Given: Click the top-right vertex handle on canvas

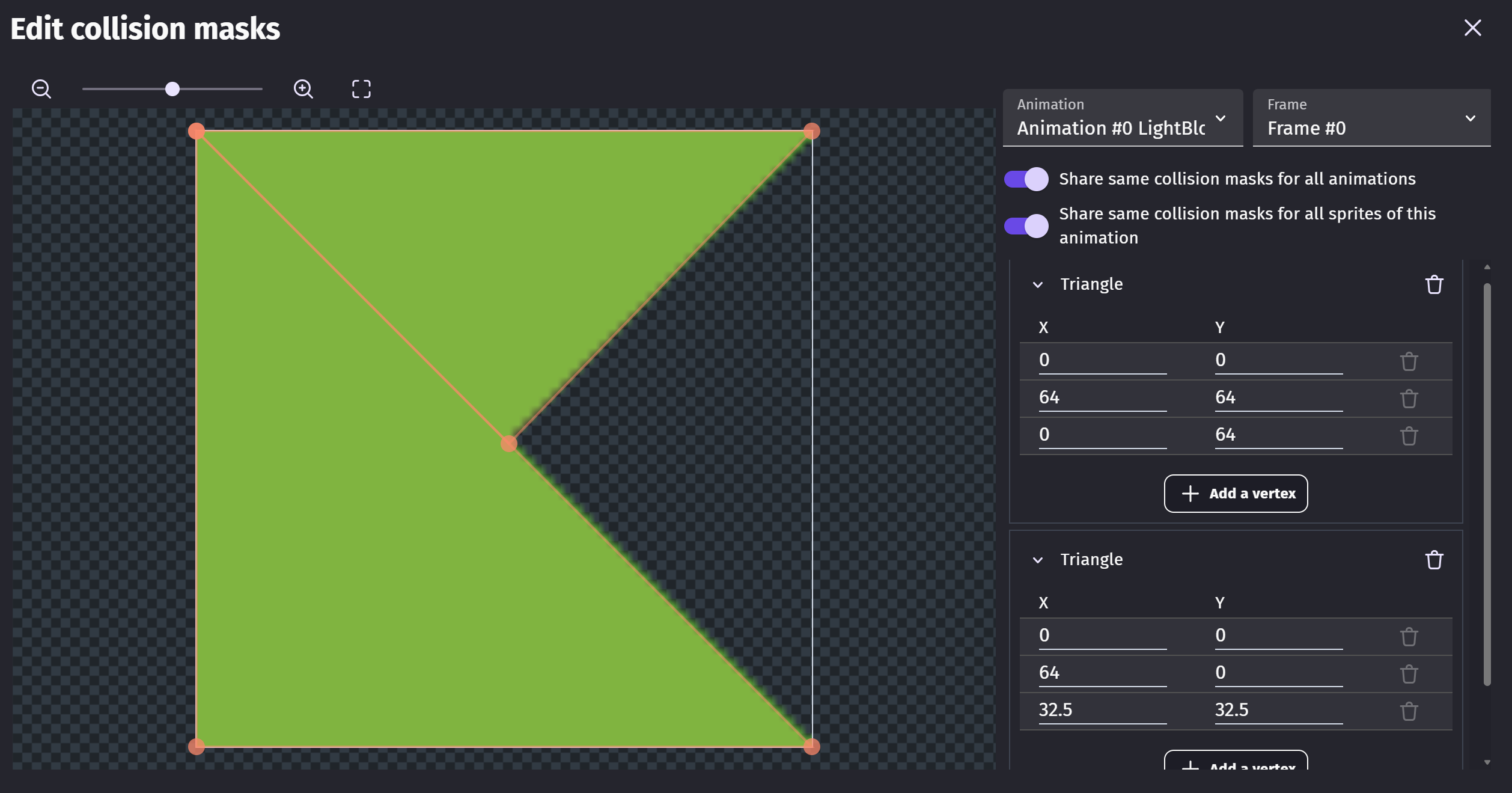Looking at the screenshot, I should [x=812, y=131].
